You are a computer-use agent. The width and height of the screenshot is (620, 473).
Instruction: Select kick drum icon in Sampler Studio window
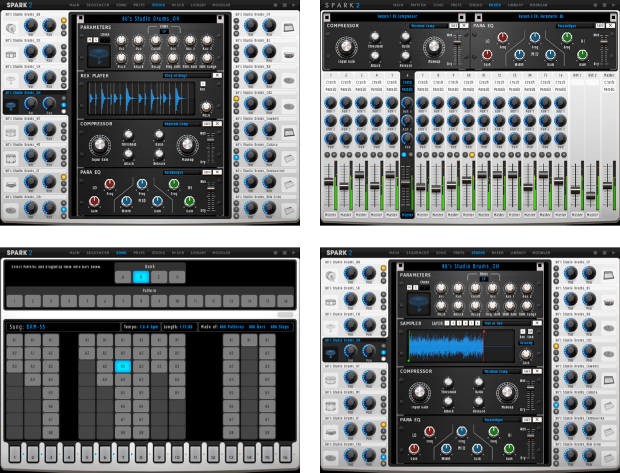coord(331,276)
